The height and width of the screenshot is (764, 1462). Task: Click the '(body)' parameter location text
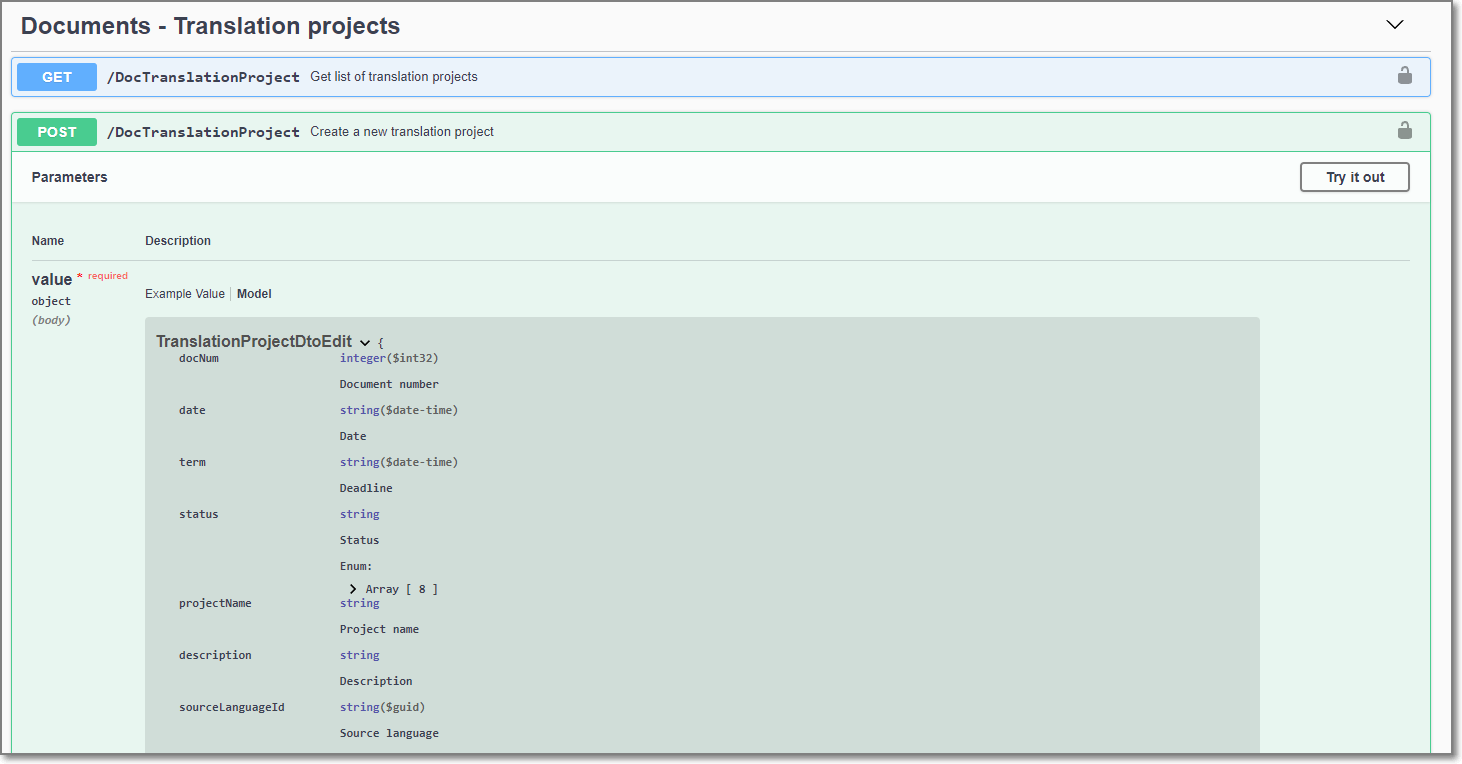pyautogui.click(x=51, y=320)
